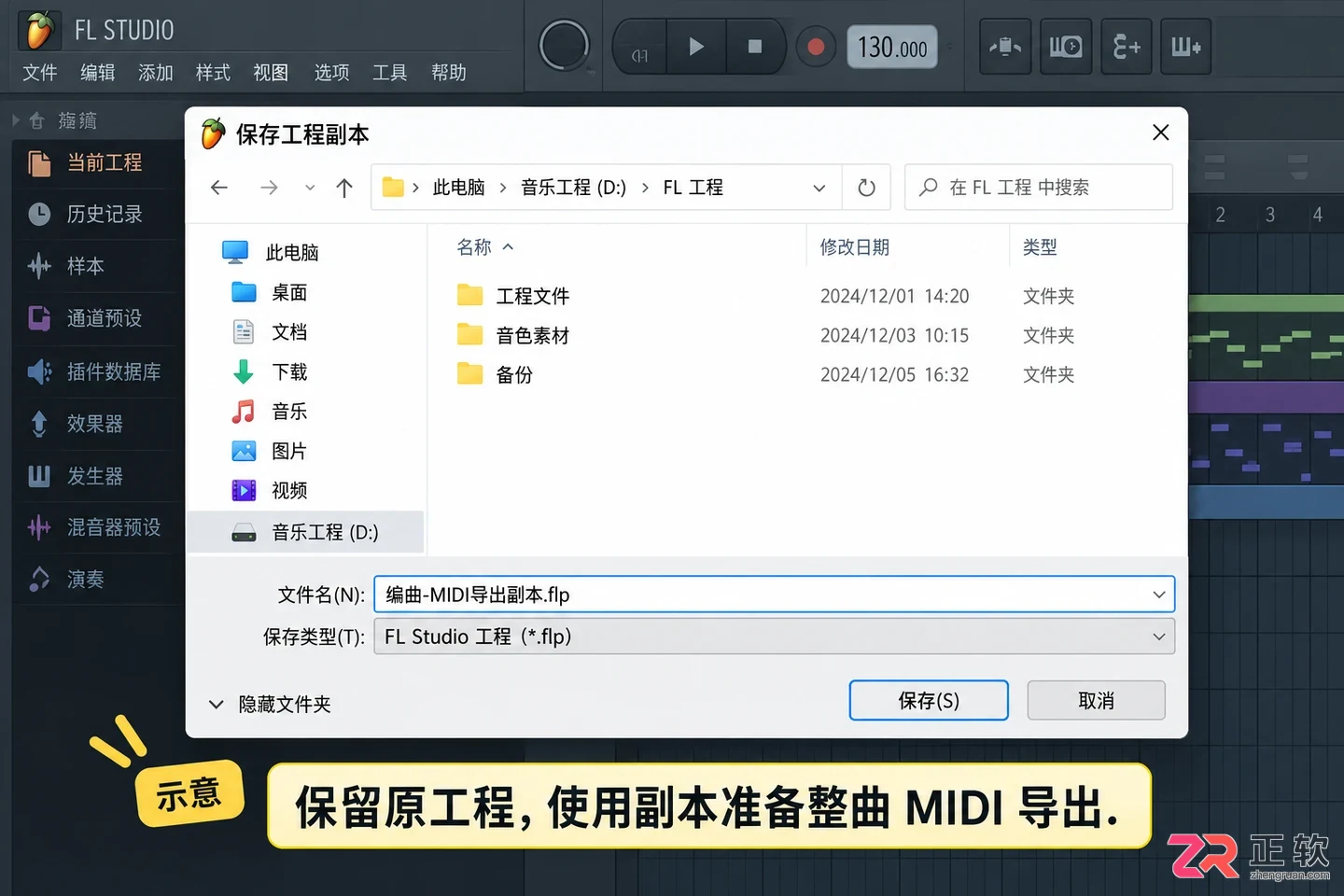The width and height of the screenshot is (1344, 896).
Task: Open the 样式 menu
Action: (x=214, y=73)
